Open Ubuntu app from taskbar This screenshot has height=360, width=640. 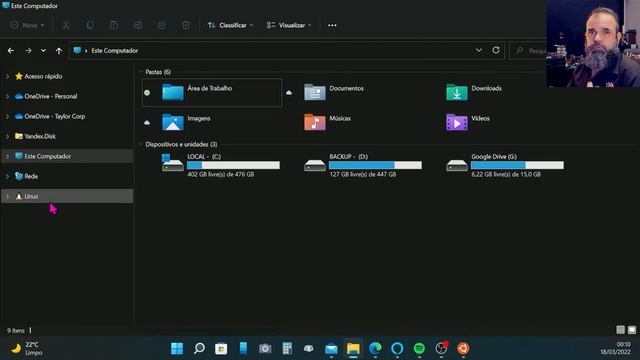click(x=463, y=349)
